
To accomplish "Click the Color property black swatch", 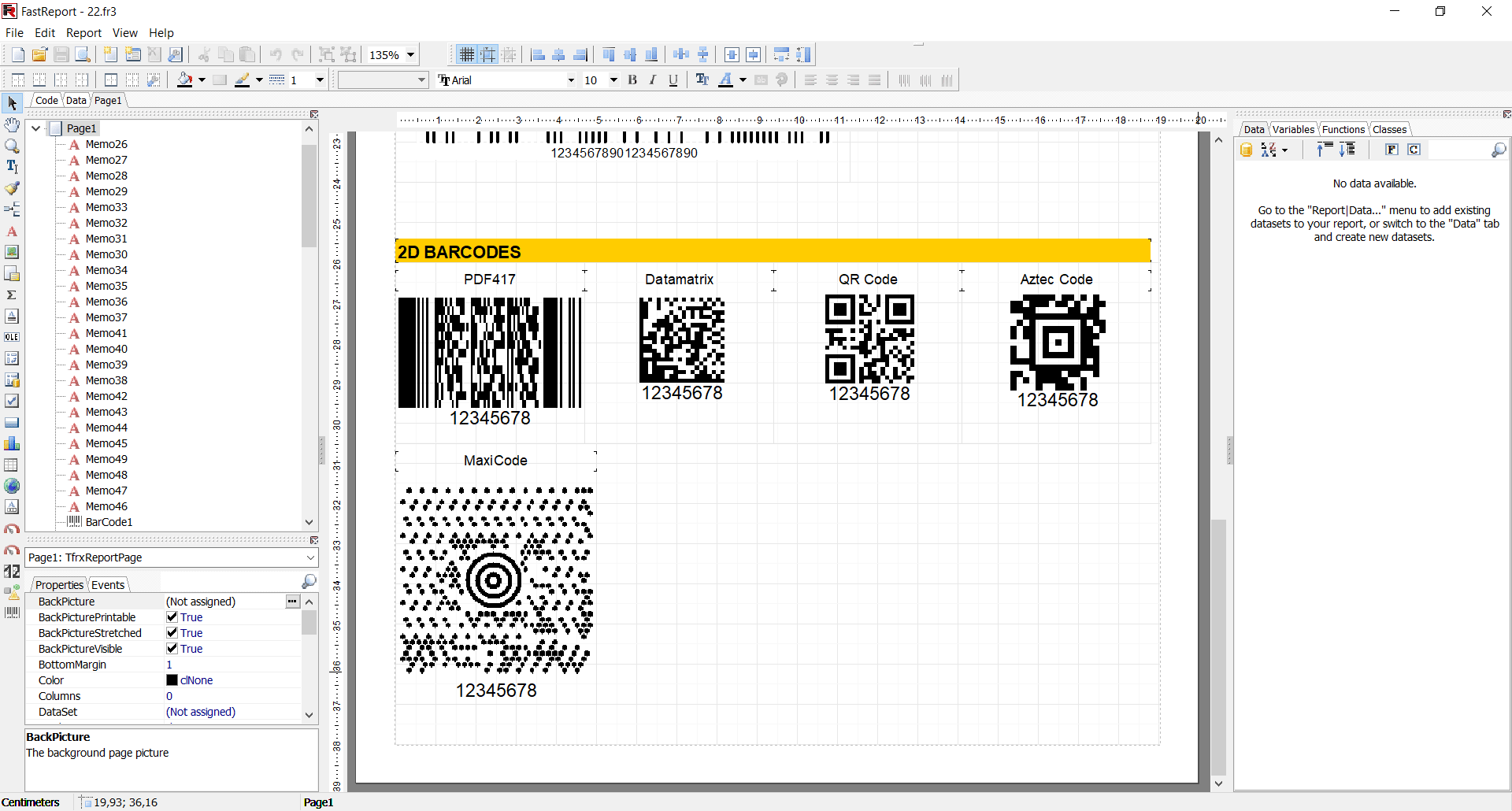I will click(172, 680).
